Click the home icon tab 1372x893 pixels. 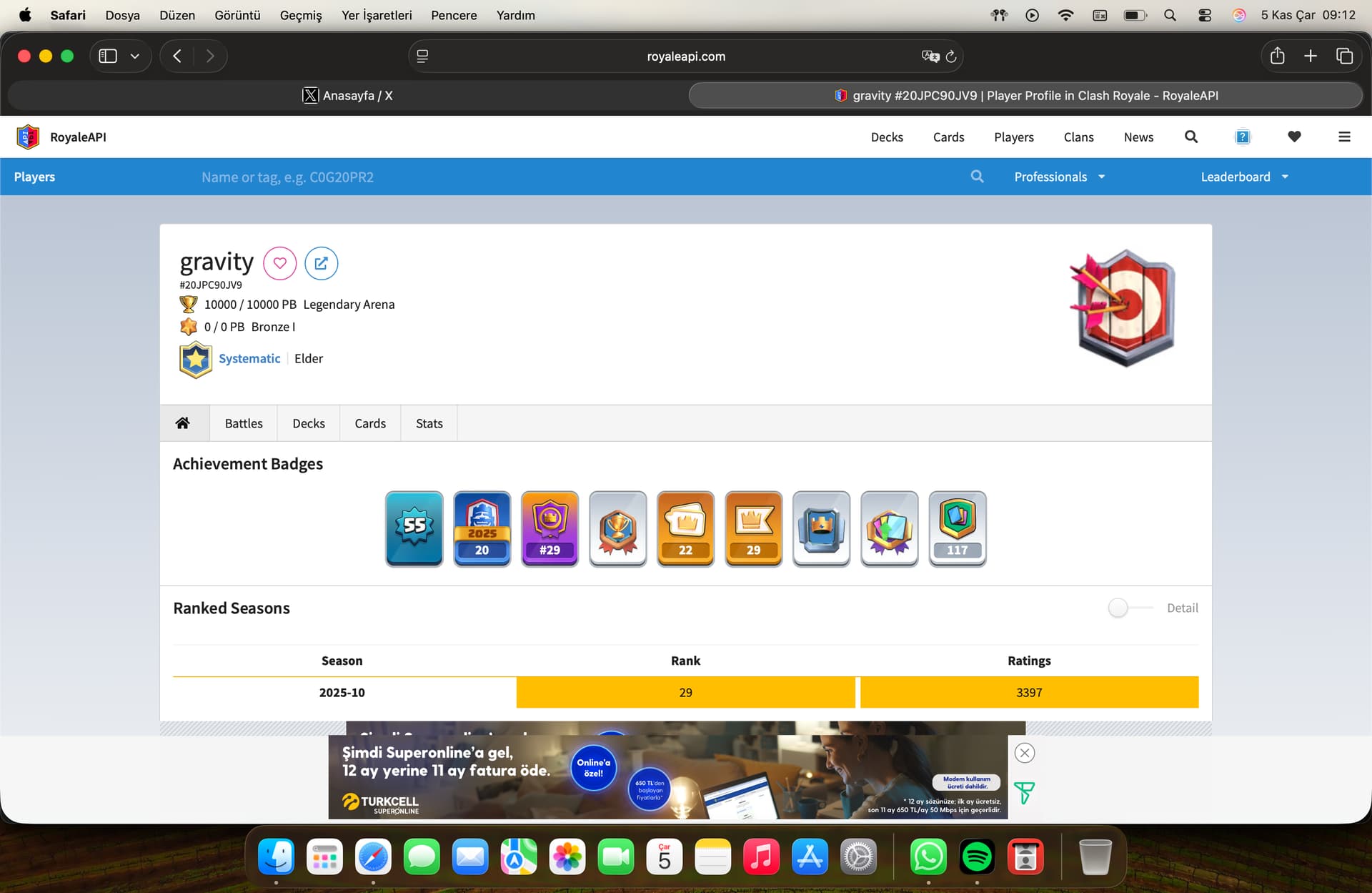[x=183, y=423]
